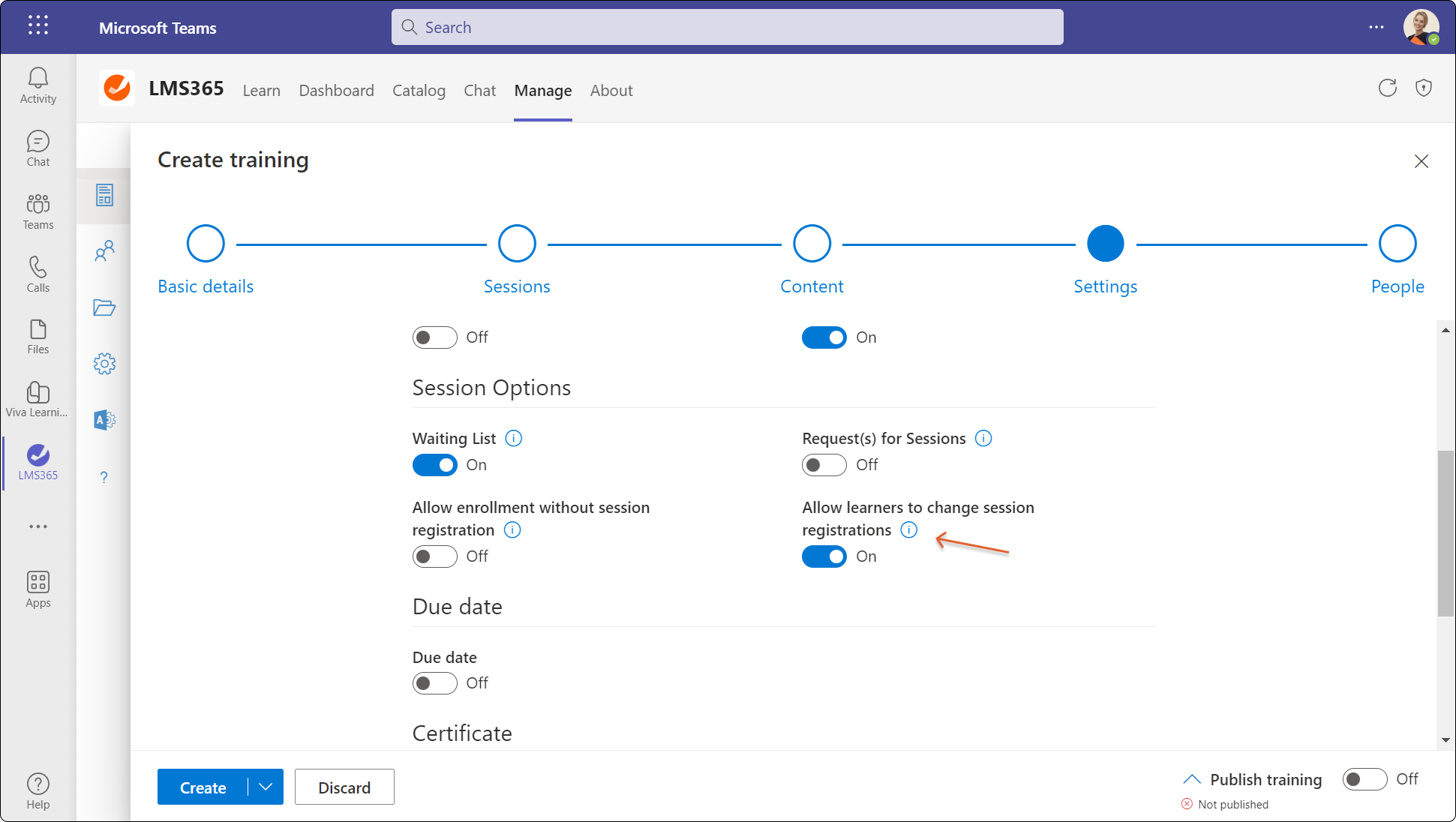The width and height of the screenshot is (1456, 822).
Task: Switch to the About tab
Action: point(611,91)
